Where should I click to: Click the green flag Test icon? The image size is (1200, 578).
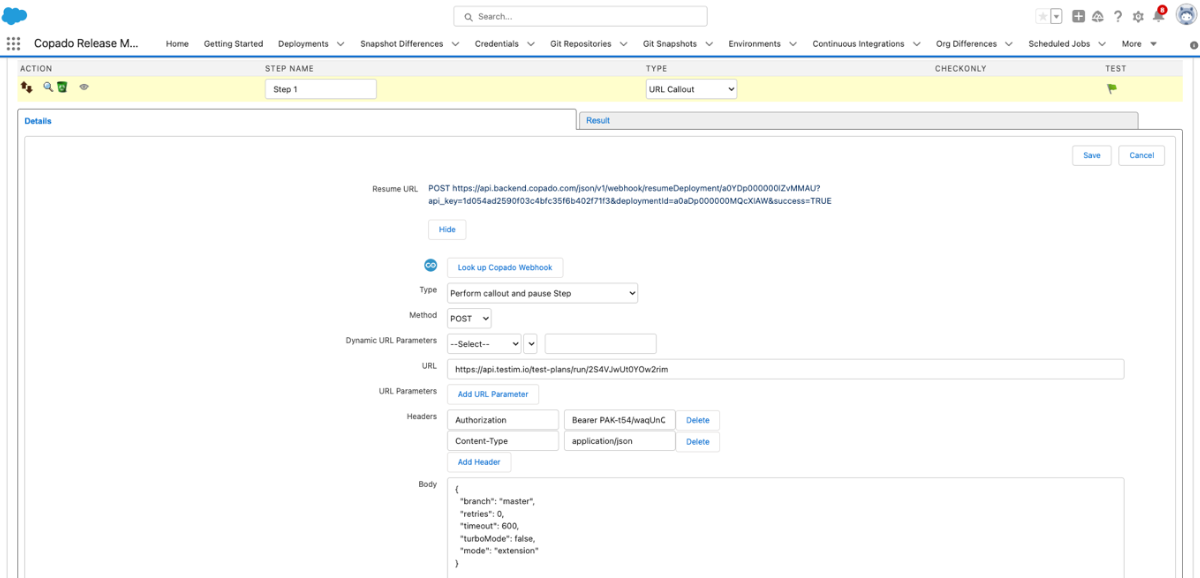point(1112,89)
